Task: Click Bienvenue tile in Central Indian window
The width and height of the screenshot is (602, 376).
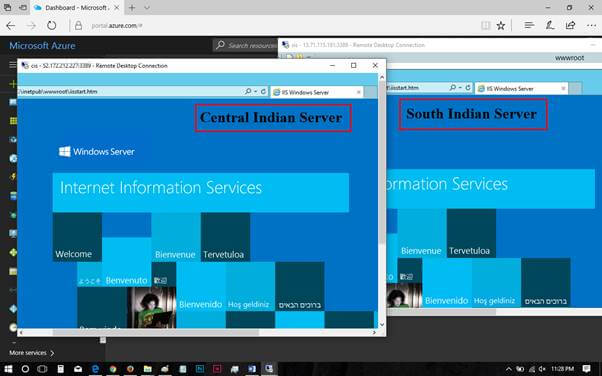Action: tap(175, 237)
